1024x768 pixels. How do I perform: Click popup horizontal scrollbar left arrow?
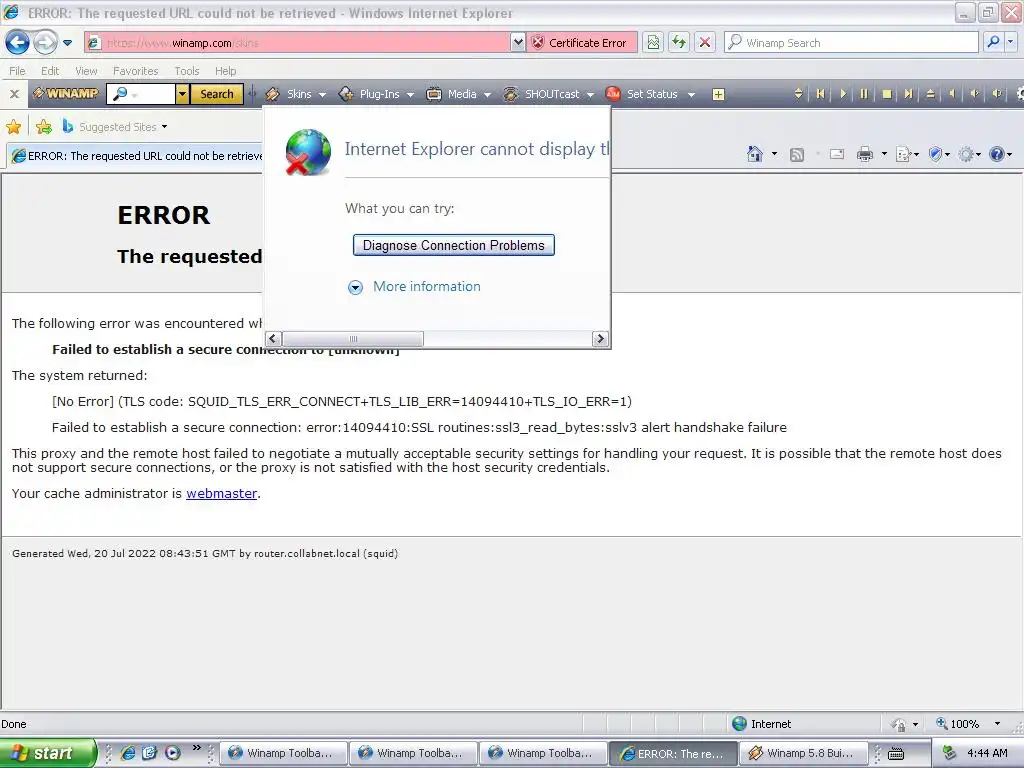274,338
